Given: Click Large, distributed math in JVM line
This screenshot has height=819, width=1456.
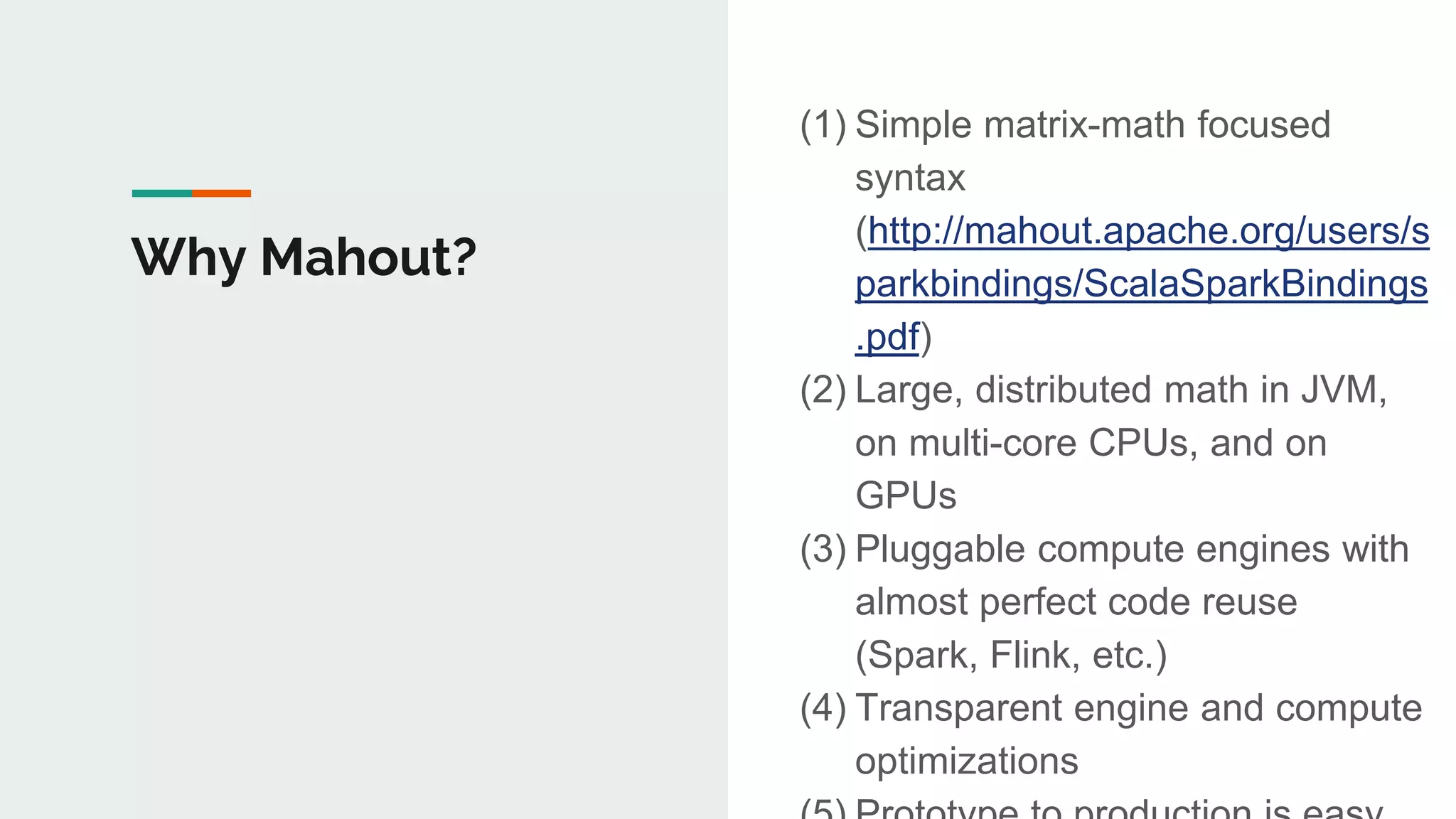Looking at the screenshot, I should (1121, 390).
